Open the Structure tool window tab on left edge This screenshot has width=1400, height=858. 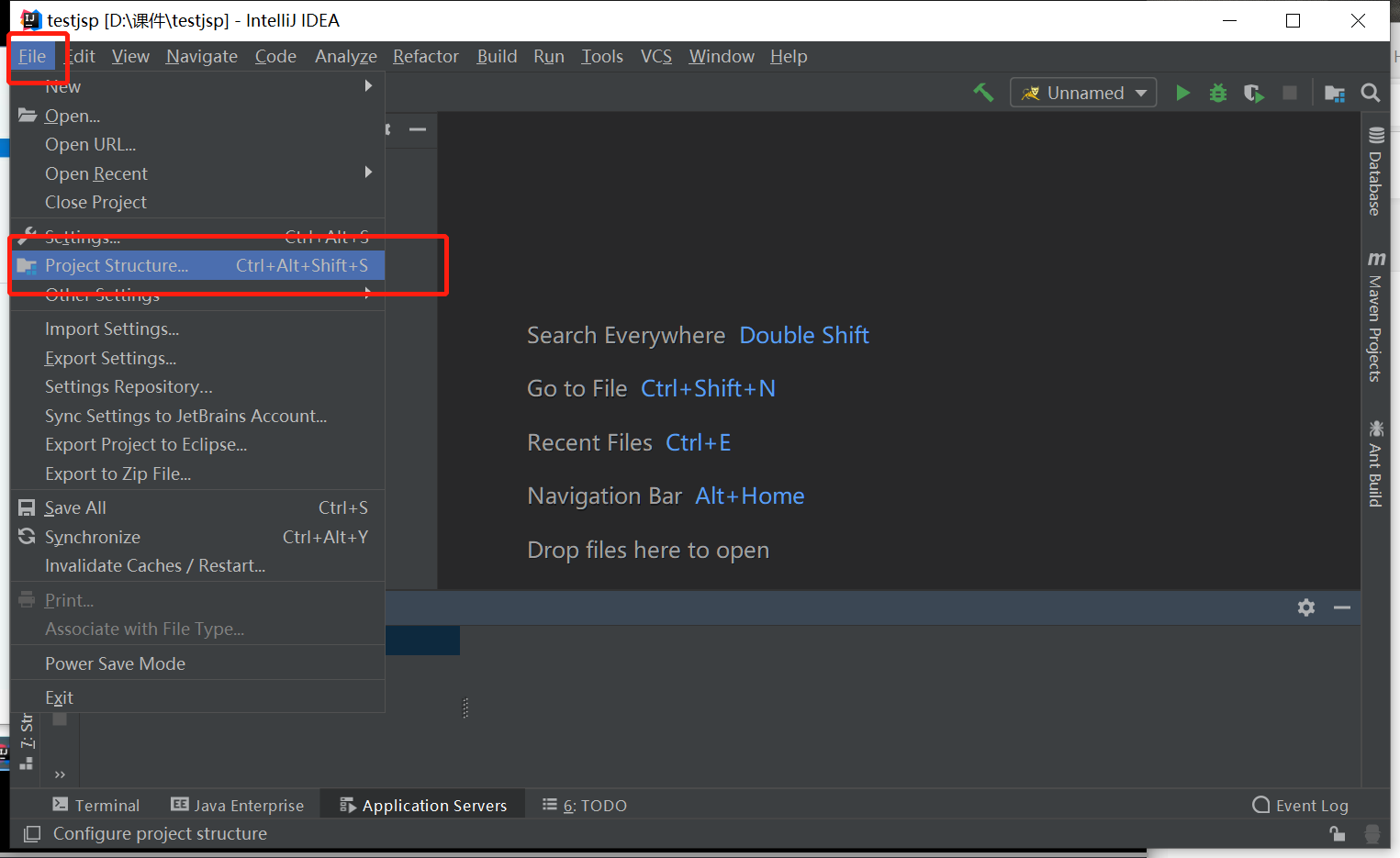27,741
